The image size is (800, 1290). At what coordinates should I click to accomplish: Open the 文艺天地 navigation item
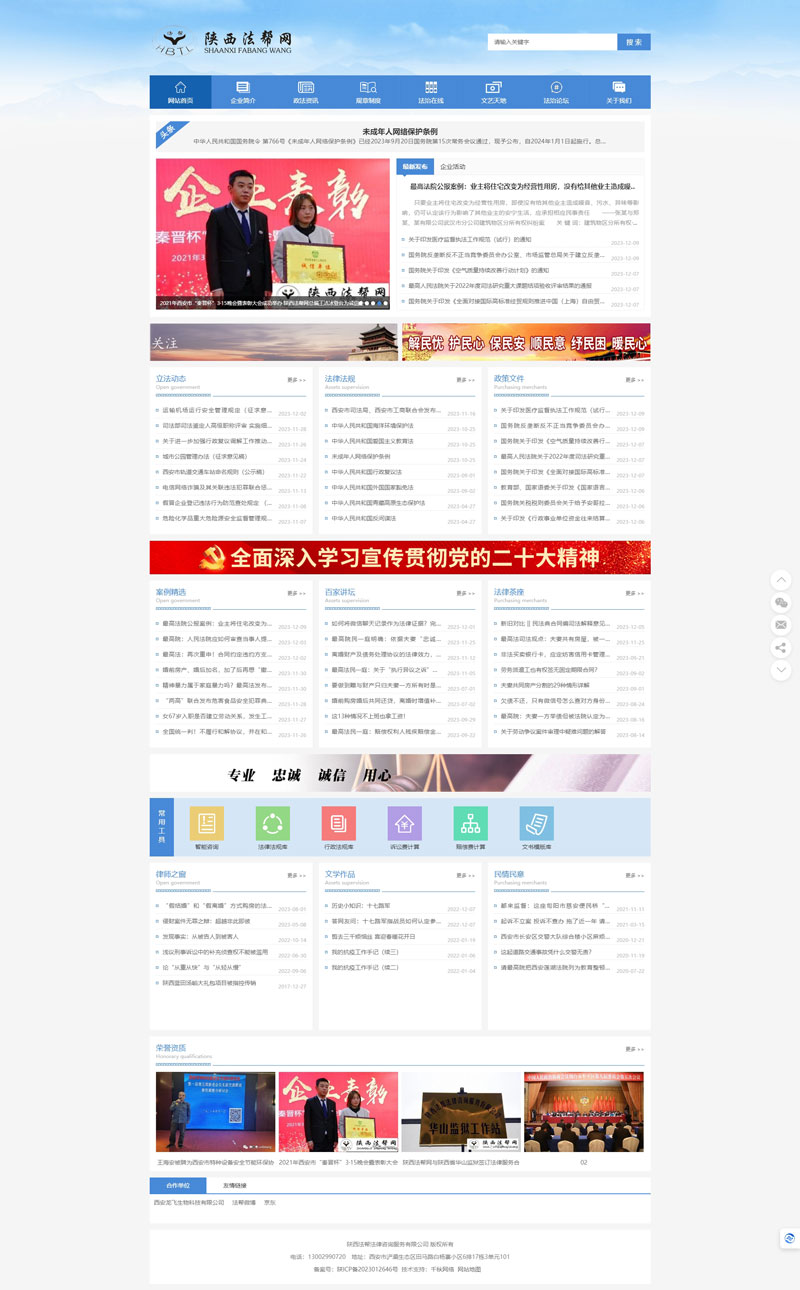coord(494,92)
